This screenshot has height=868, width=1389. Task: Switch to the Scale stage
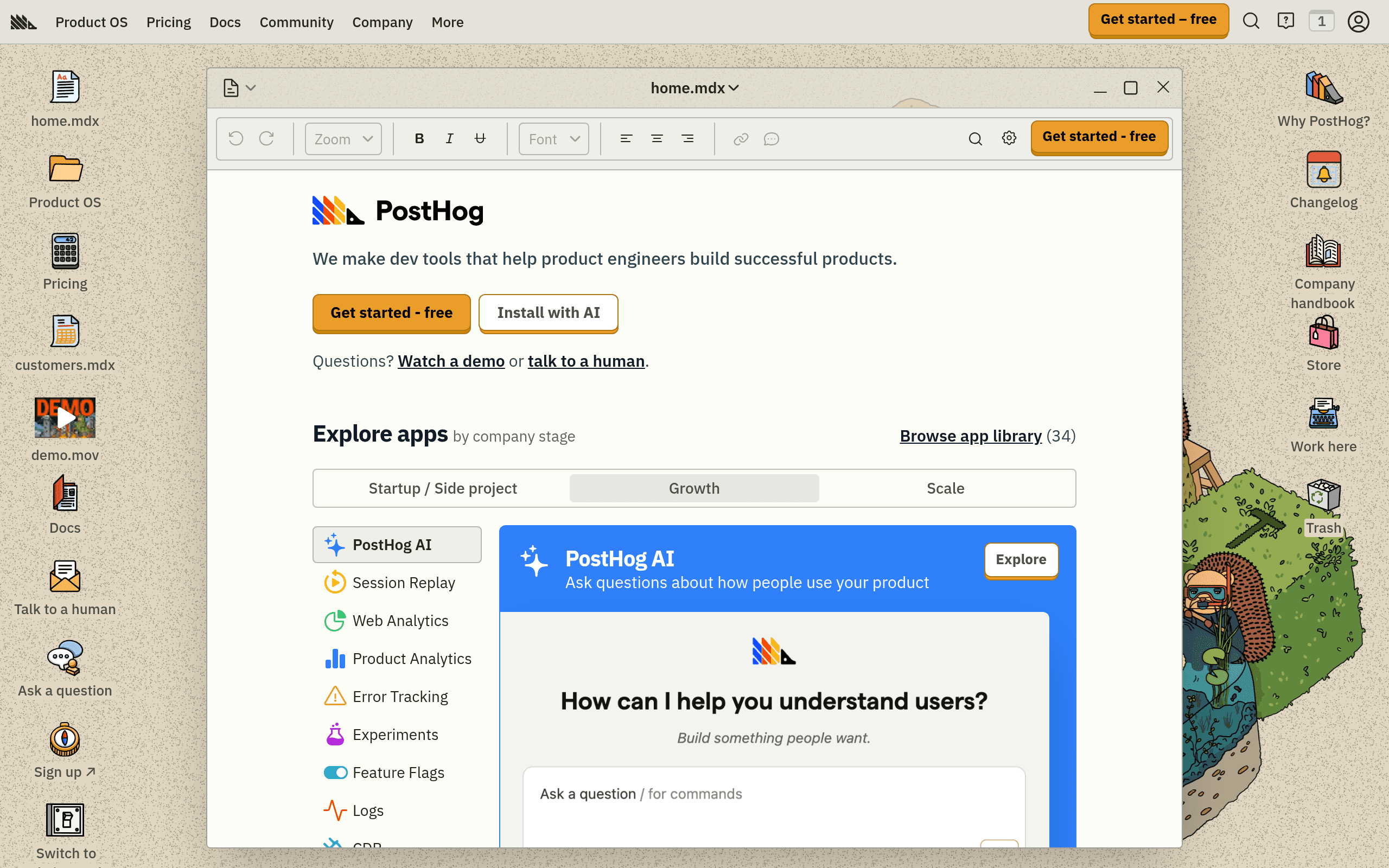(945, 488)
